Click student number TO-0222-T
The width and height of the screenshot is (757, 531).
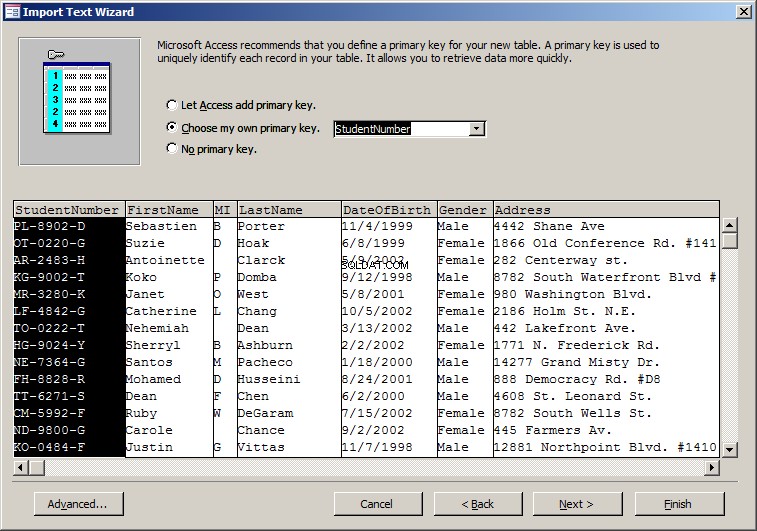pos(49,328)
